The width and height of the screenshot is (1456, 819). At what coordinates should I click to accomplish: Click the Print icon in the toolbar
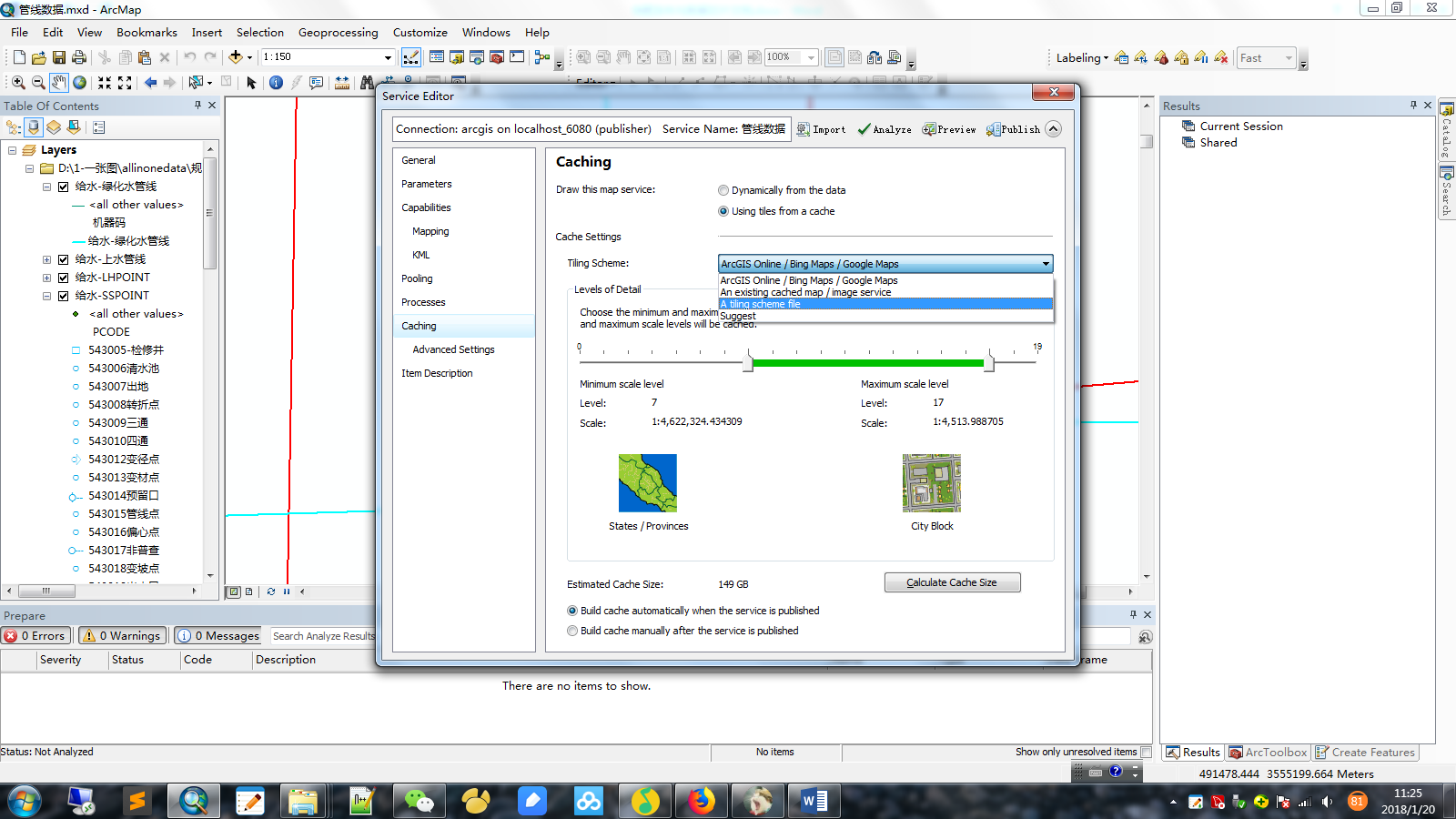(79, 57)
